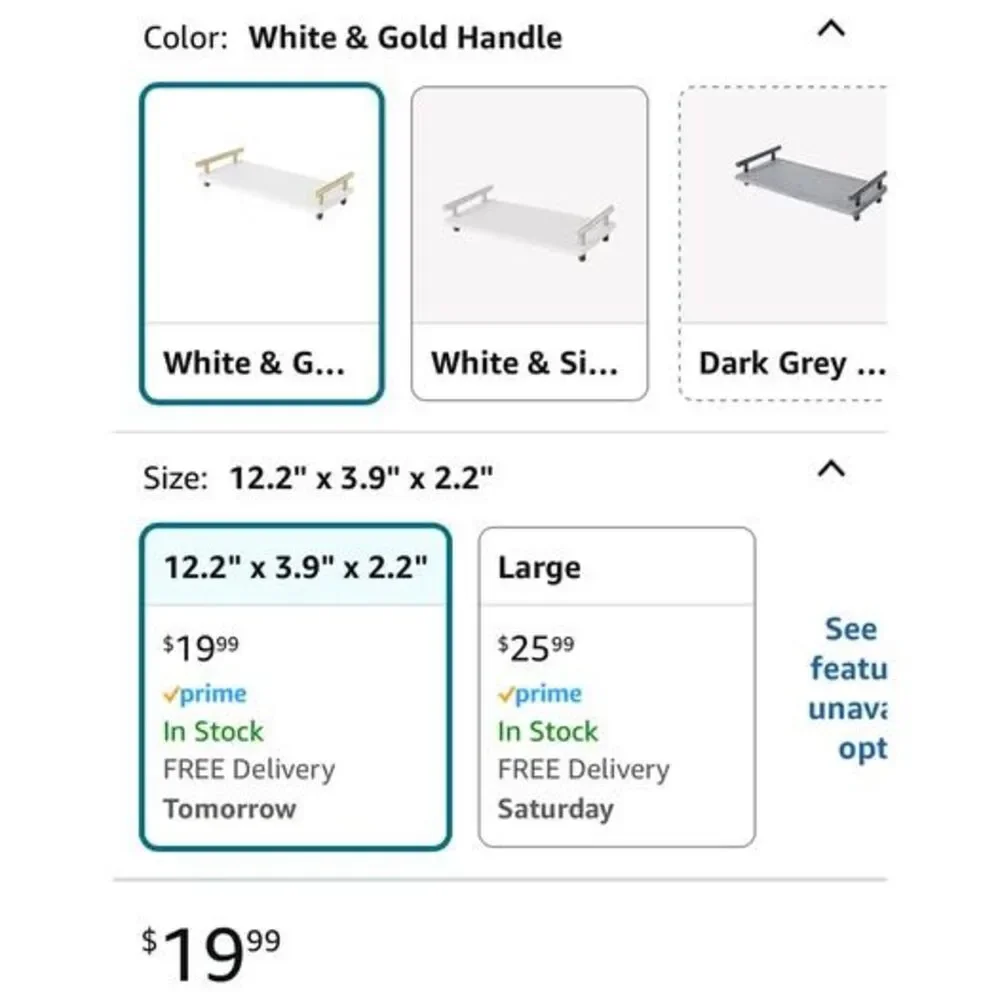Image resolution: width=1000 pixels, height=1000 pixels.
Task: Click the gold-handled tray thumbnail image
Action: pyautogui.click(x=275, y=183)
